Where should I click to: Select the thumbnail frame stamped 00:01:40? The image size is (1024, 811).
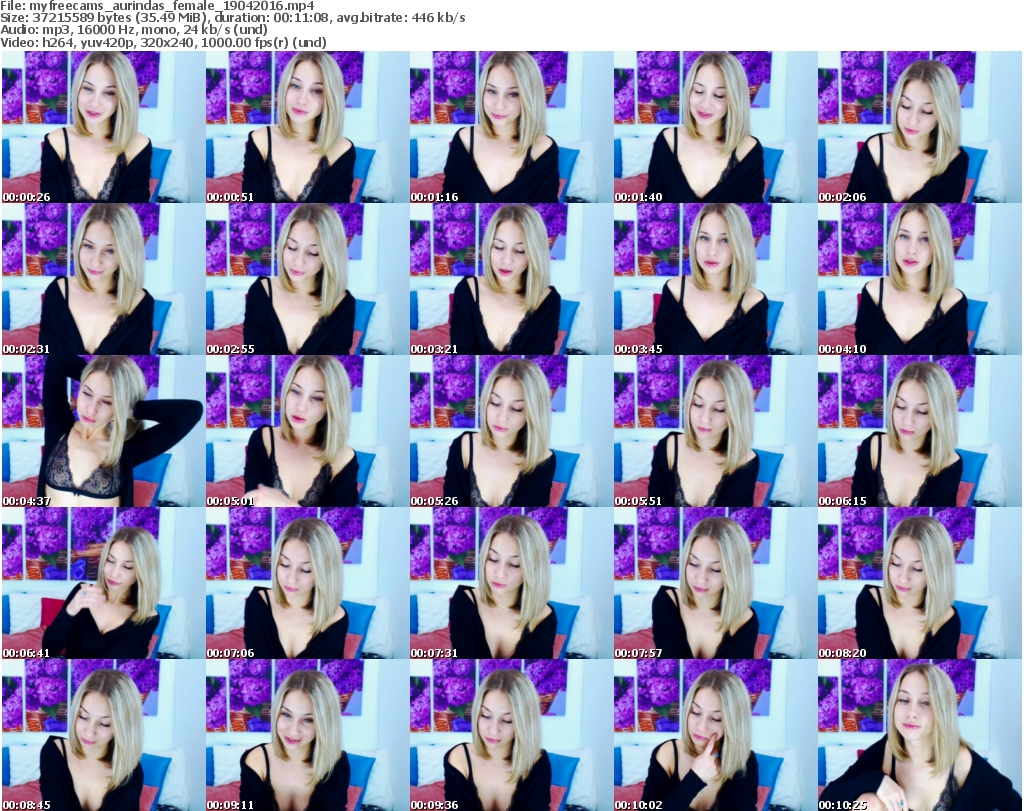(715, 127)
